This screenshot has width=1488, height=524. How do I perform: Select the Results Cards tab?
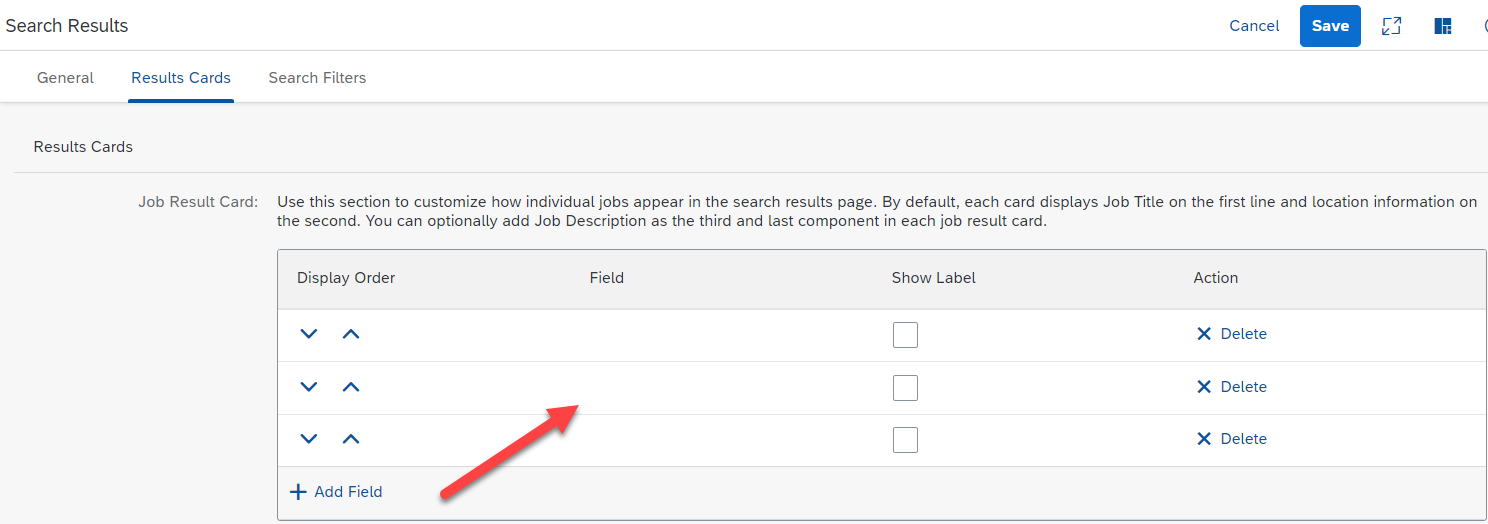pyautogui.click(x=181, y=78)
